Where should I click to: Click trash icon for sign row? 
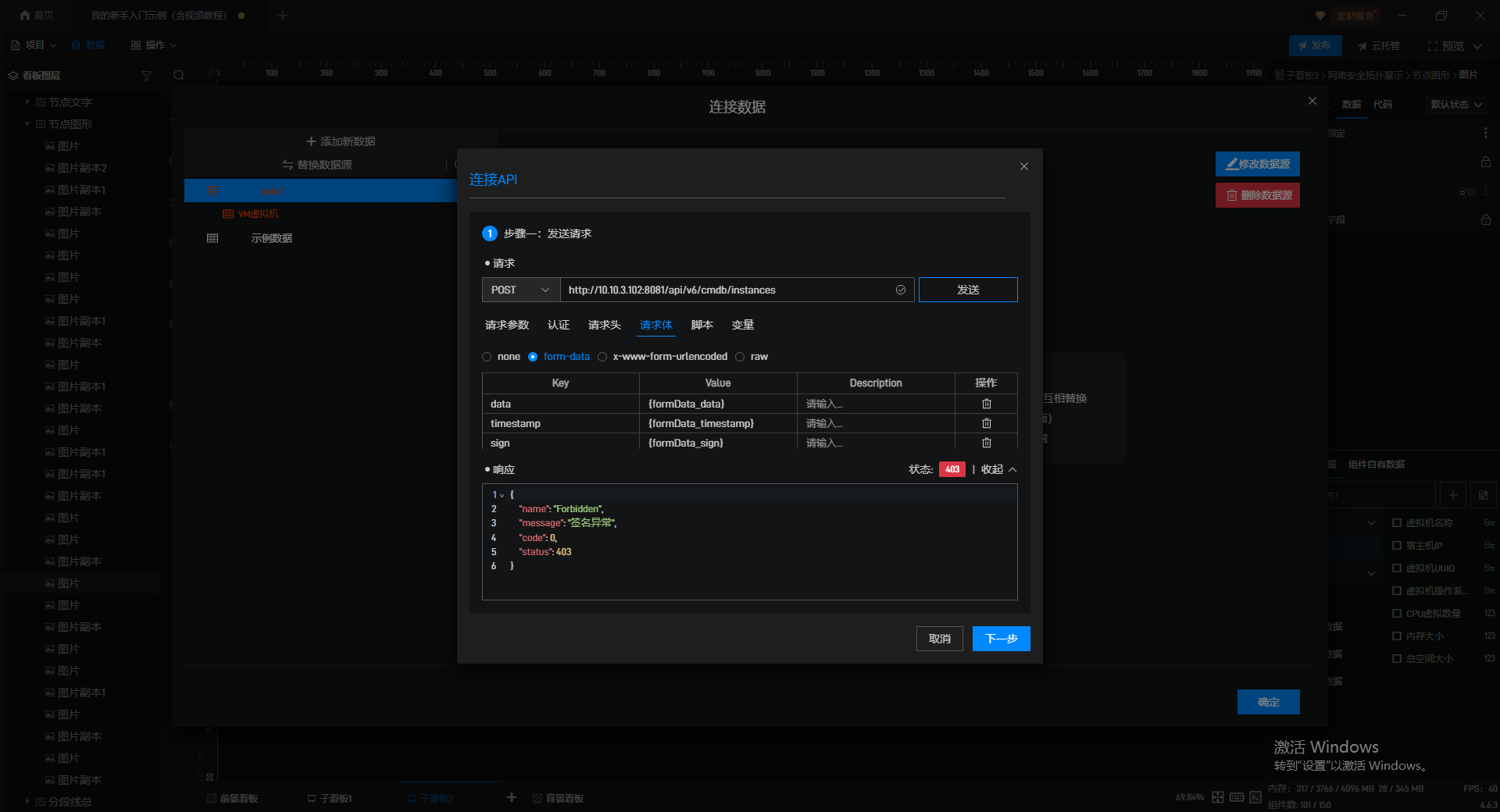986,443
